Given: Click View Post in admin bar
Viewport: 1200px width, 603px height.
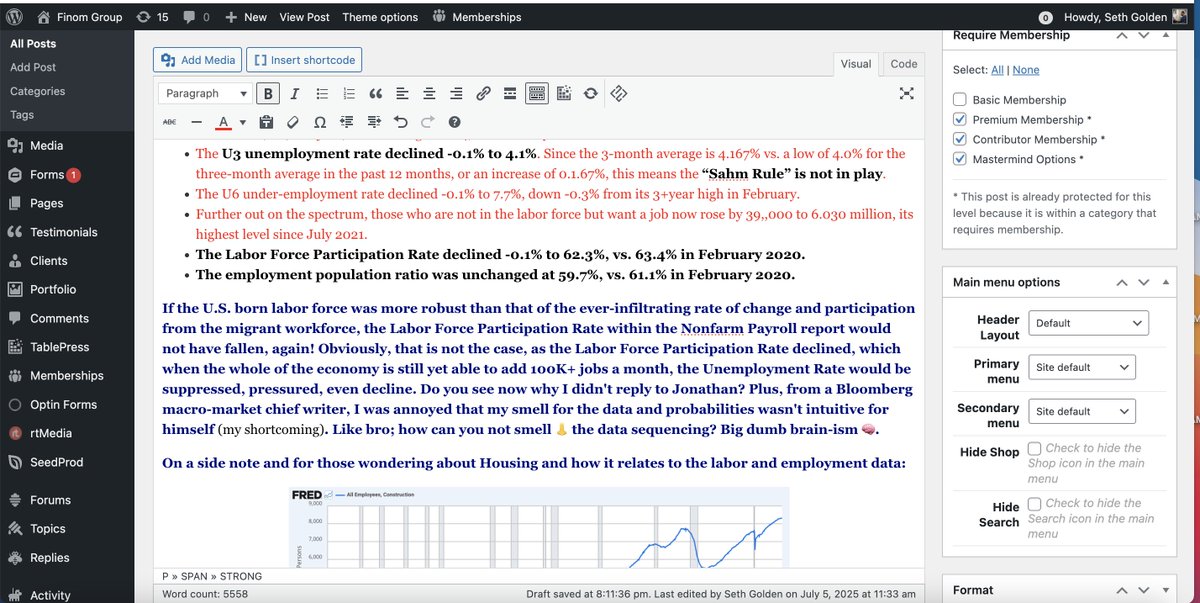Looking at the screenshot, I should point(304,17).
